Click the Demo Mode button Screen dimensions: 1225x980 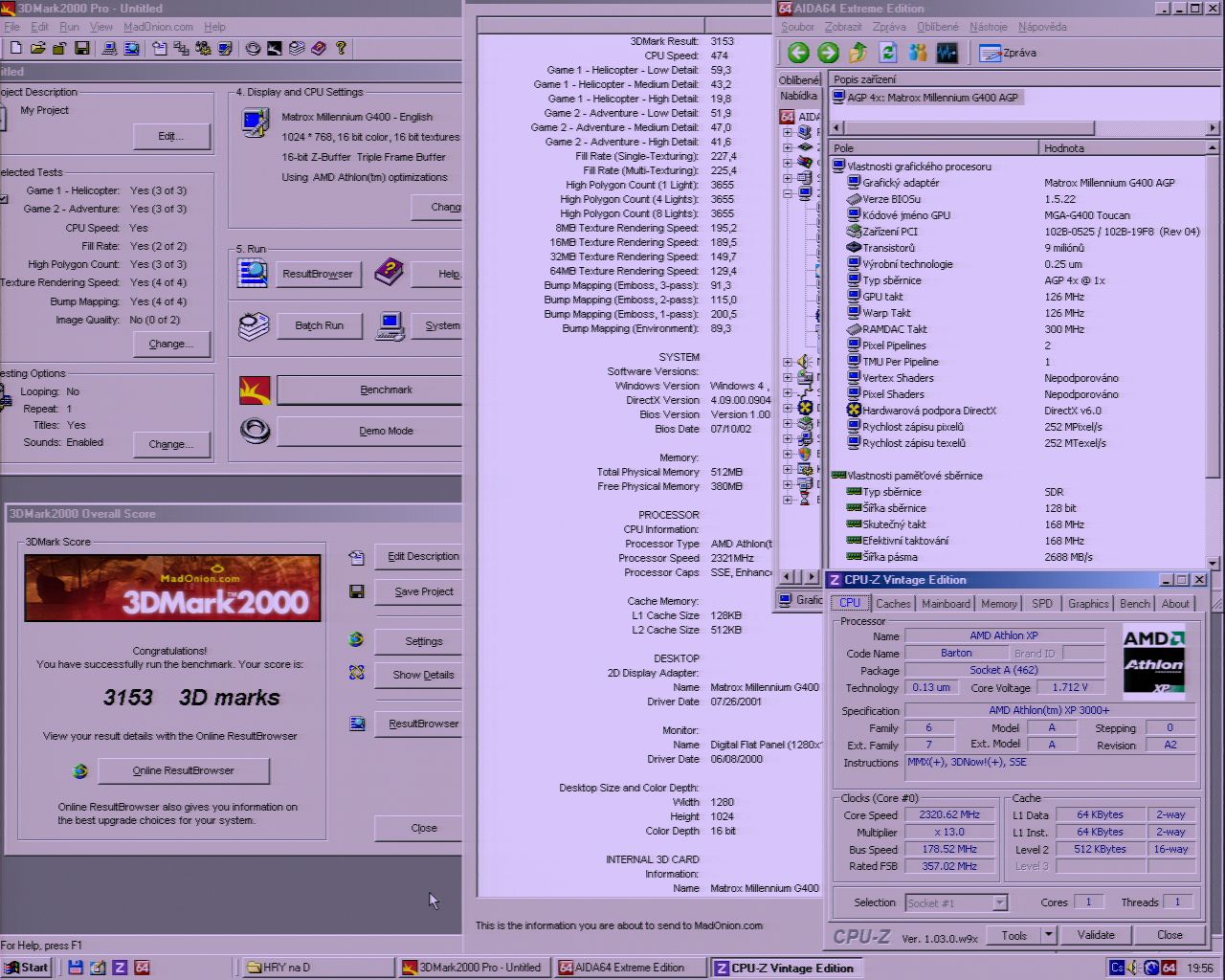point(369,431)
